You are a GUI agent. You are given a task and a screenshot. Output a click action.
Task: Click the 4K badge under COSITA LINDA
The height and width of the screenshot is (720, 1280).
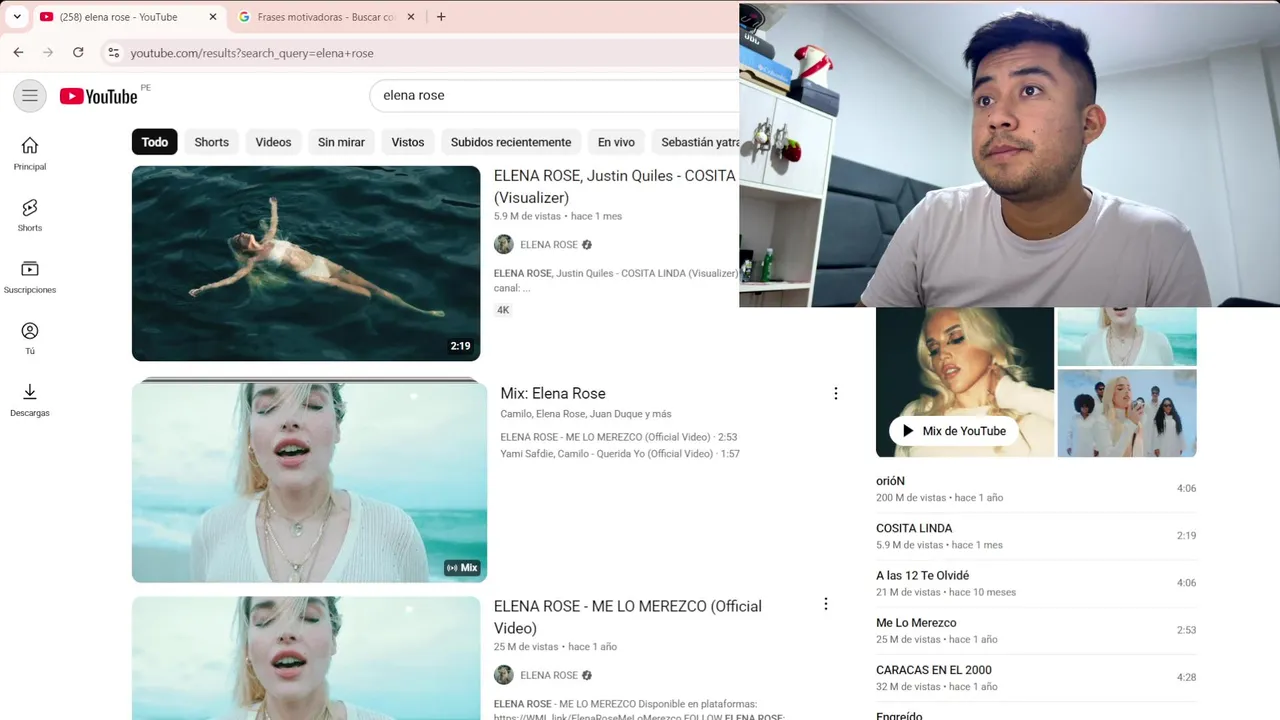(x=503, y=310)
